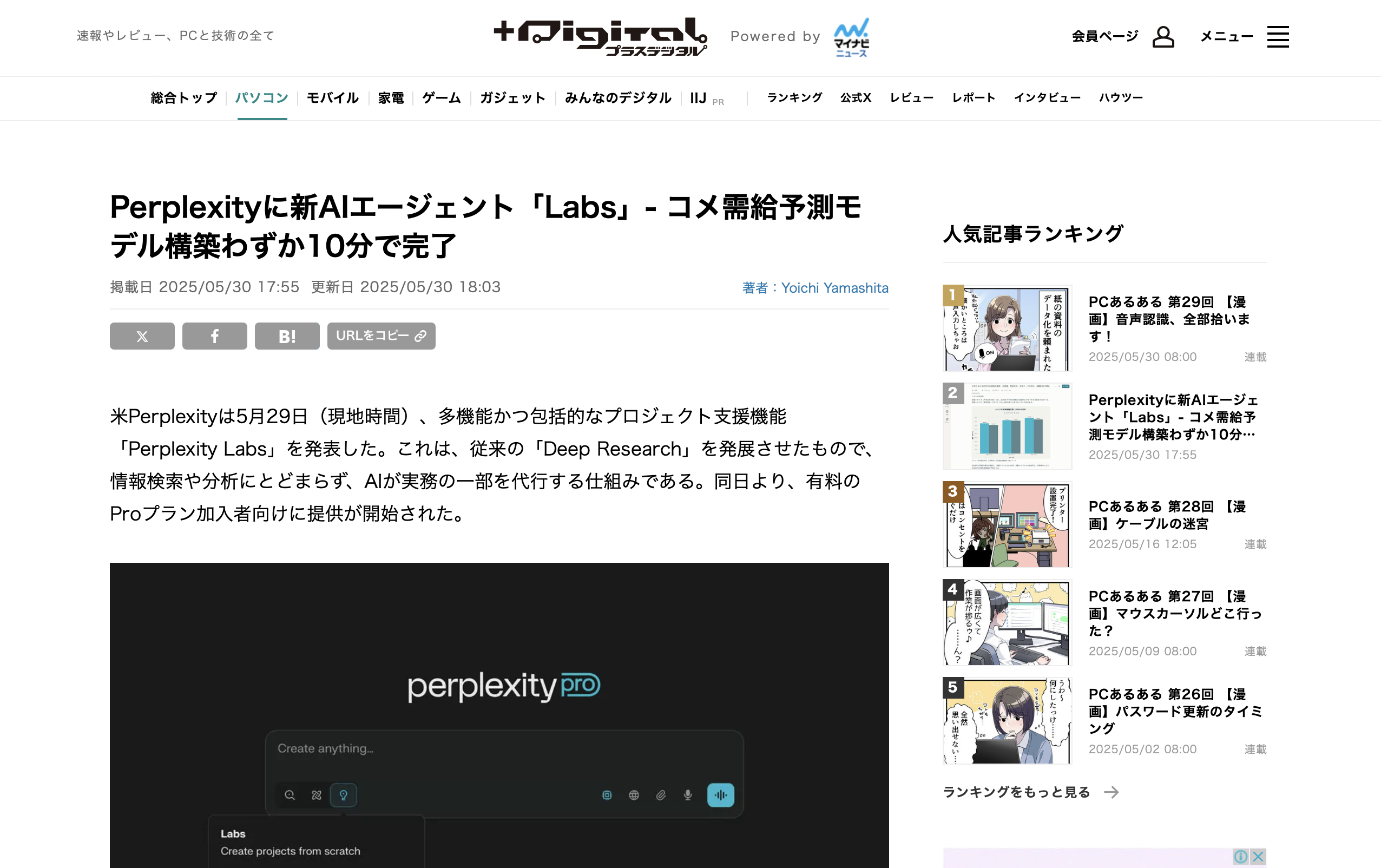Click the arrow next to ランキングをもっと見る
Screen dimensions: 1381x868
(x=1112, y=792)
